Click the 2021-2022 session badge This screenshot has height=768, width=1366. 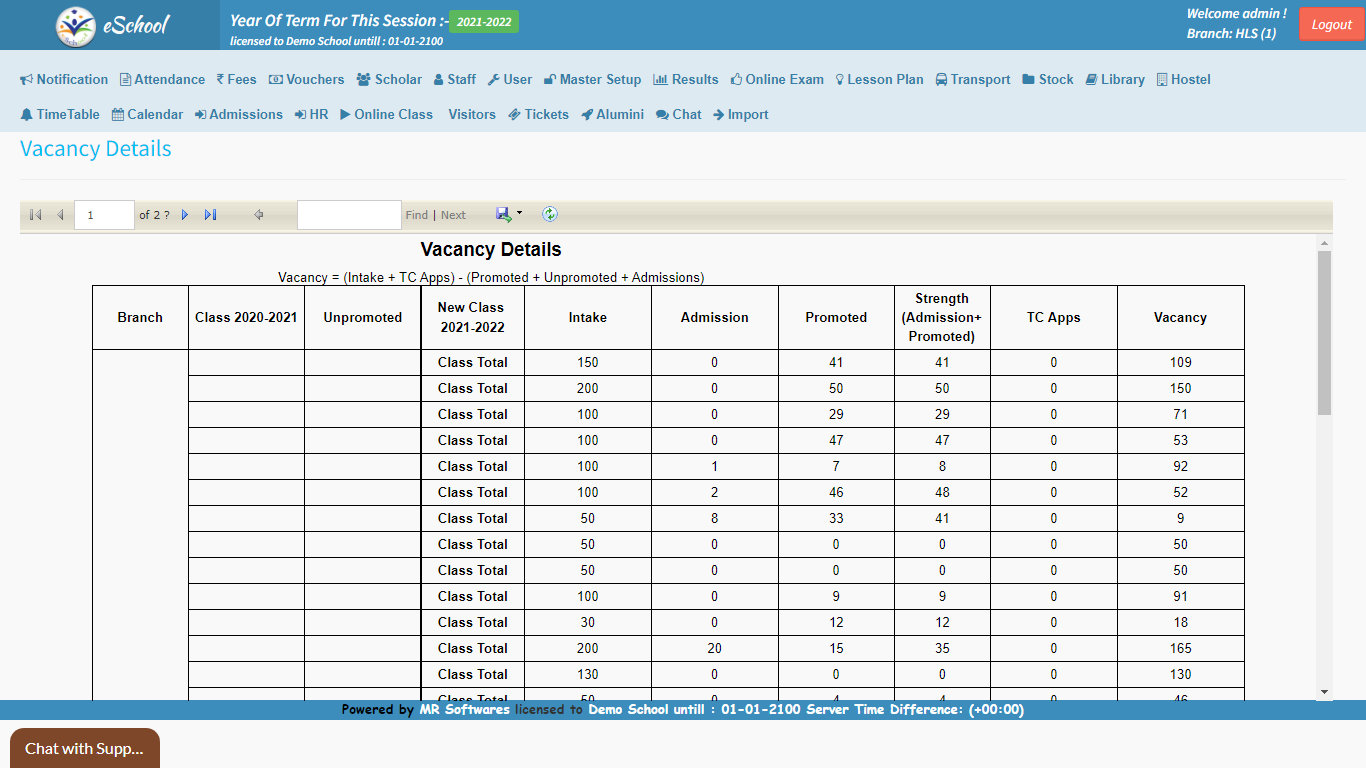pyautogui.click(x=484, y=22)
